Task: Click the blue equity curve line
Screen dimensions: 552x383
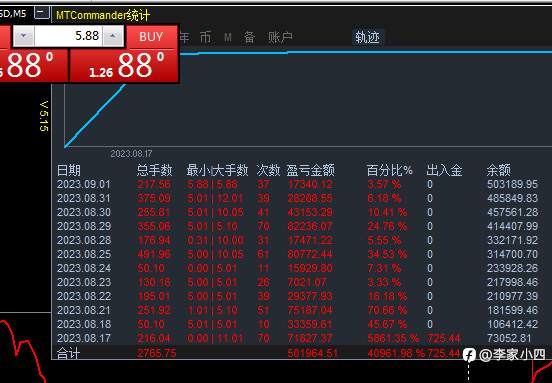Action: tap(366, 52)
